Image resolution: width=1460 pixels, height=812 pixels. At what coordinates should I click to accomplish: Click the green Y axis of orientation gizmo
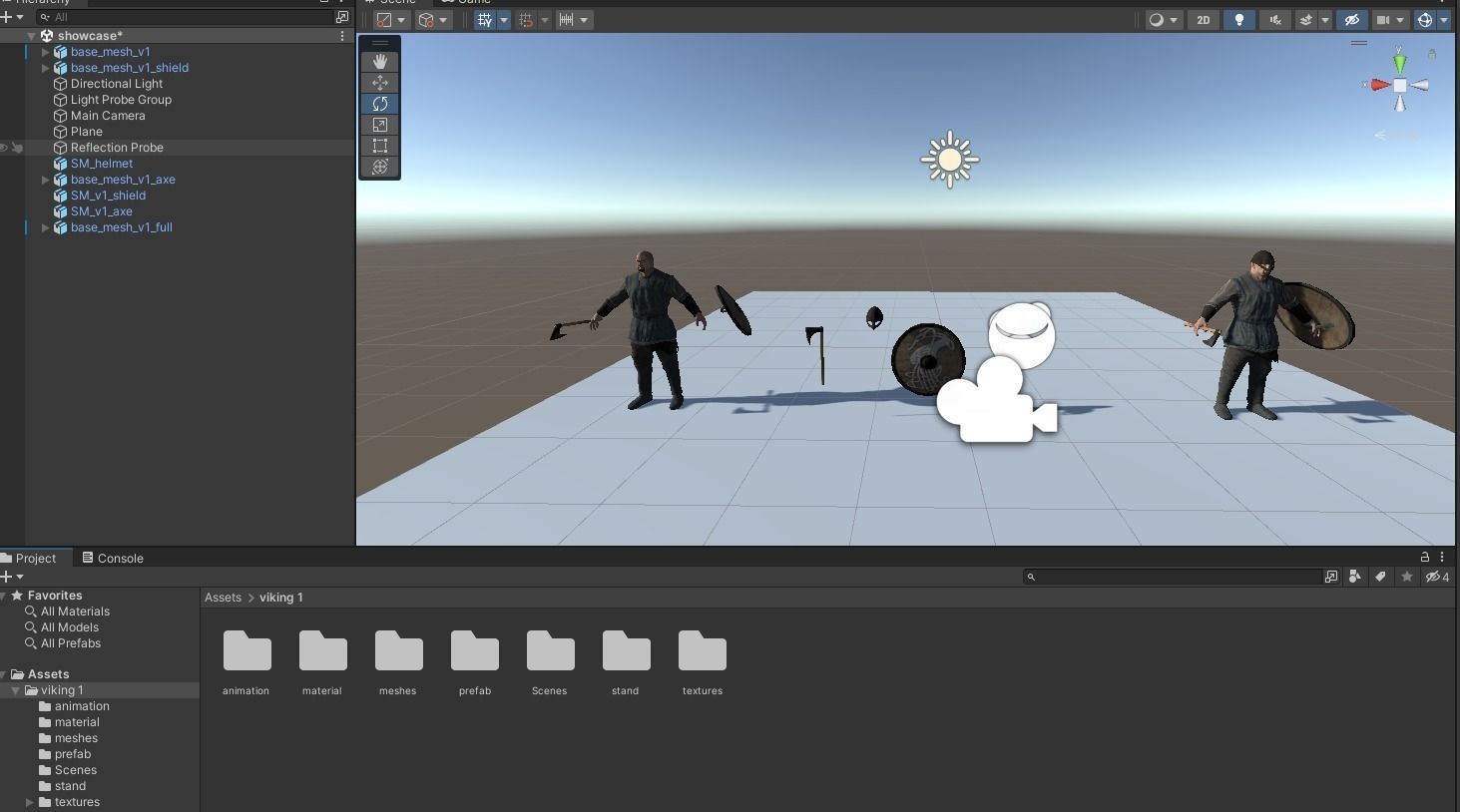[x=1400, y=63]
